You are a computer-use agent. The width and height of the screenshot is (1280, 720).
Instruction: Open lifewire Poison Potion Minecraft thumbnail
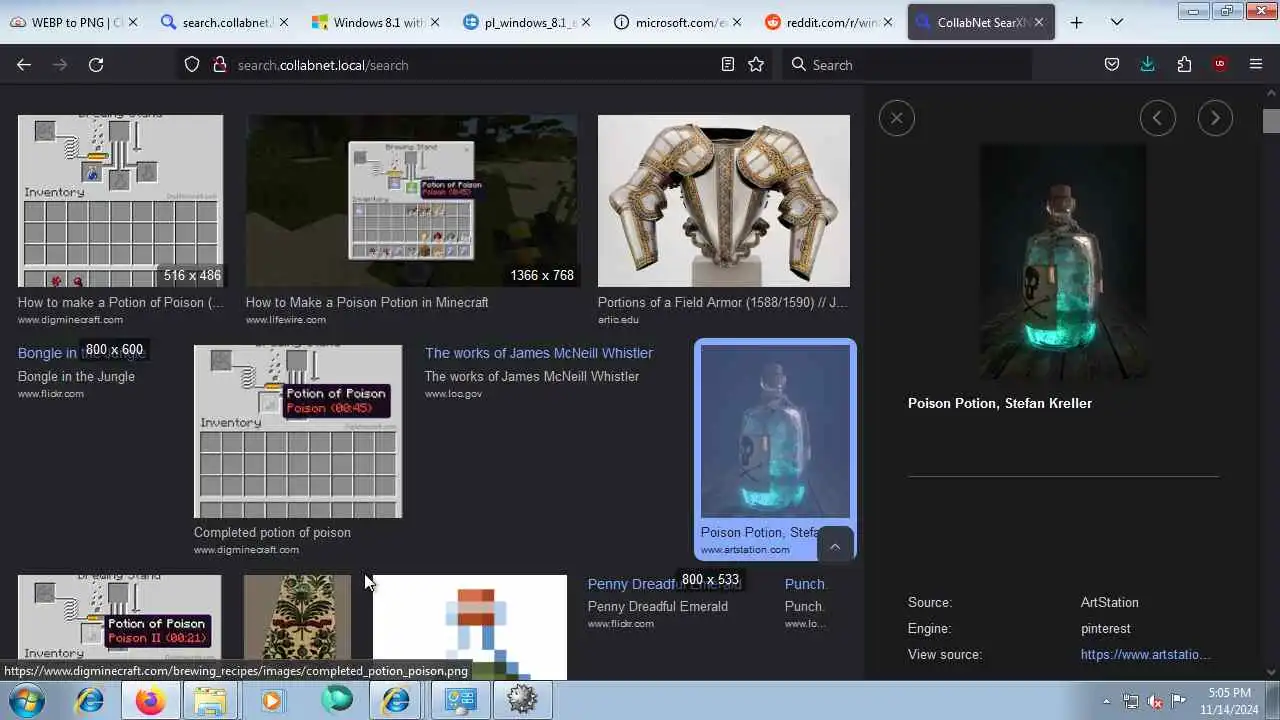point(412,201)
